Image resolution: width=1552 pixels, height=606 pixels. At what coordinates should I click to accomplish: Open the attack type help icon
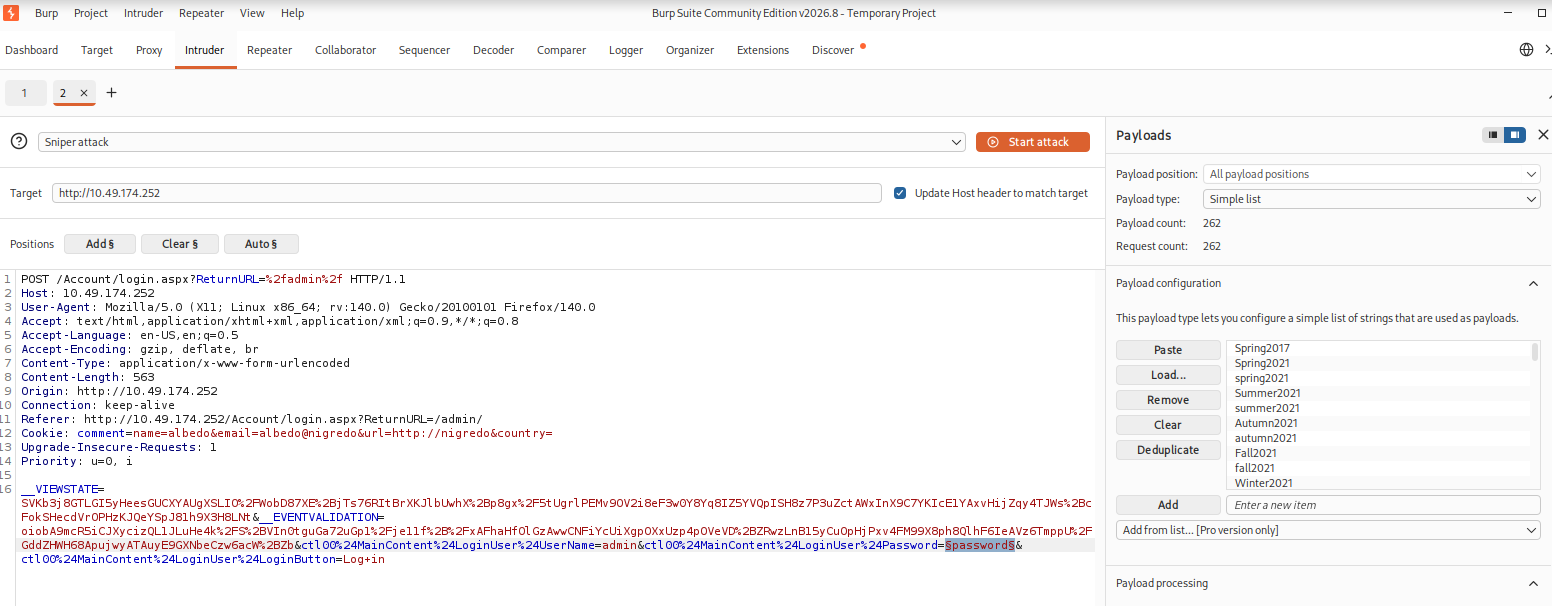tap(19, 142)
